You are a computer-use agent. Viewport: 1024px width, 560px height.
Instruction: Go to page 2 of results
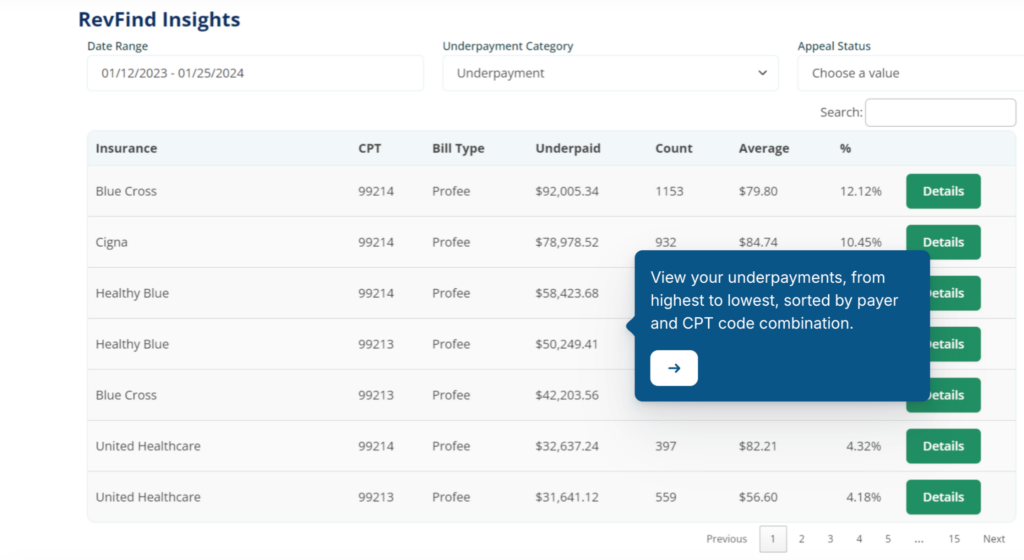tap(801, 539)
